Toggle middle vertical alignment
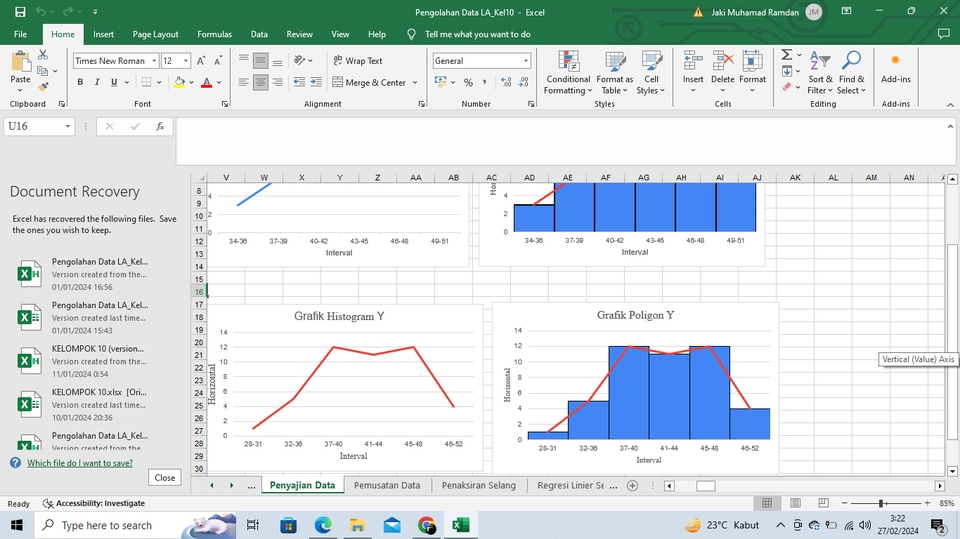960x539 pixels. (261, 61)
